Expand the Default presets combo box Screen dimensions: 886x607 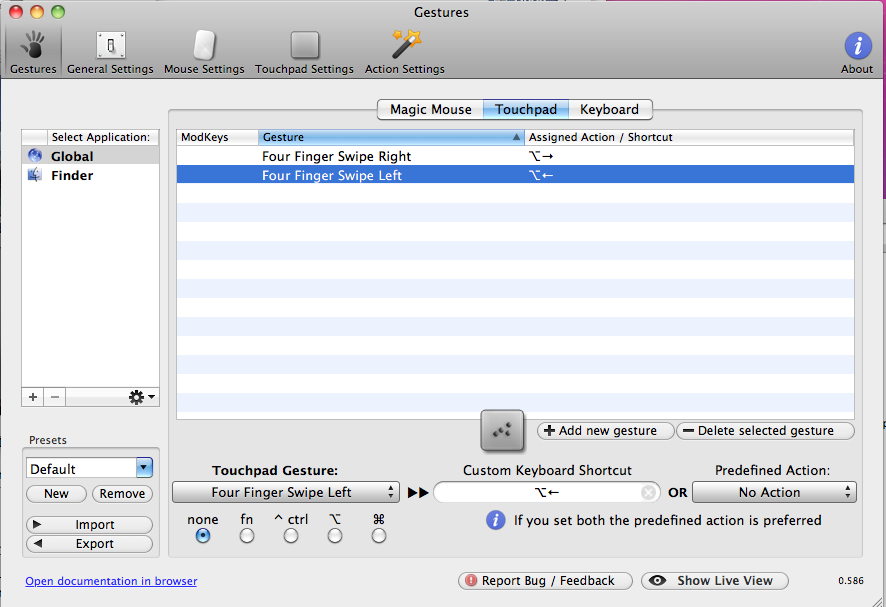pyautogui.click(x=144, y=468)
